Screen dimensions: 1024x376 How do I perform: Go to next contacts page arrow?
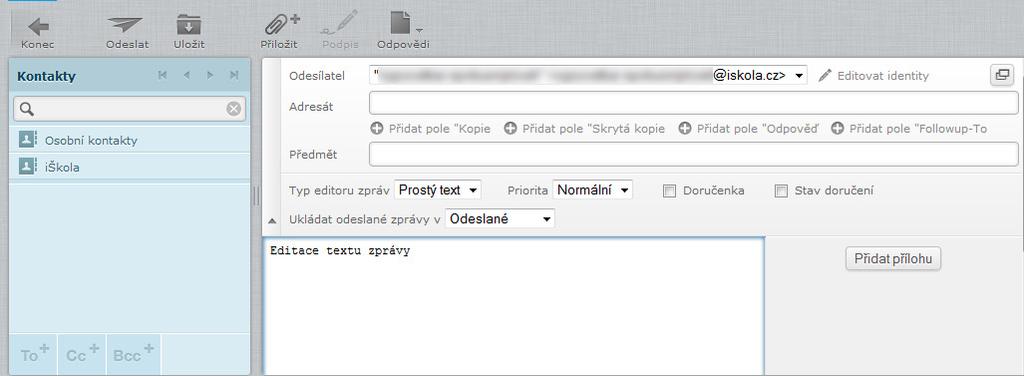click(x=210, y=76)
